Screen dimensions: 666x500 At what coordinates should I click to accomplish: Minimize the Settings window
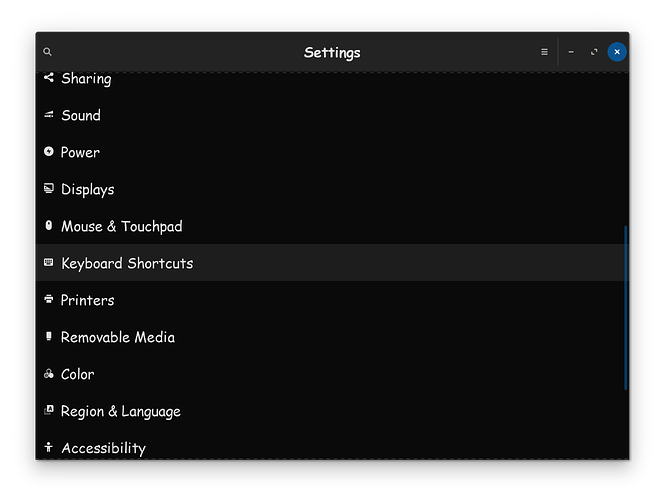coord(571,52)
